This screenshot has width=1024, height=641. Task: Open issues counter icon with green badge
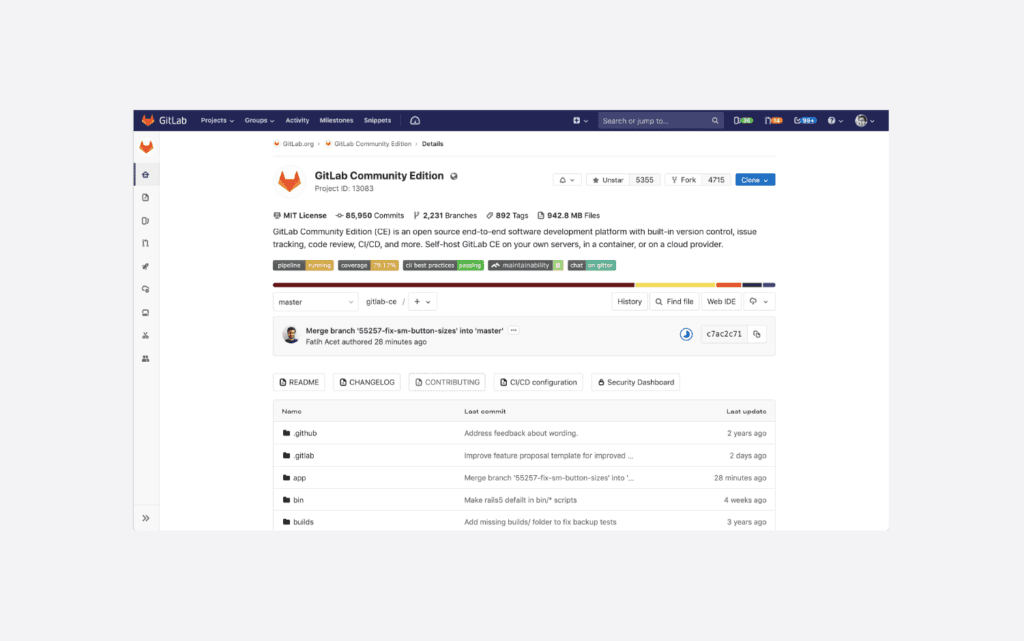click(743, 121)
